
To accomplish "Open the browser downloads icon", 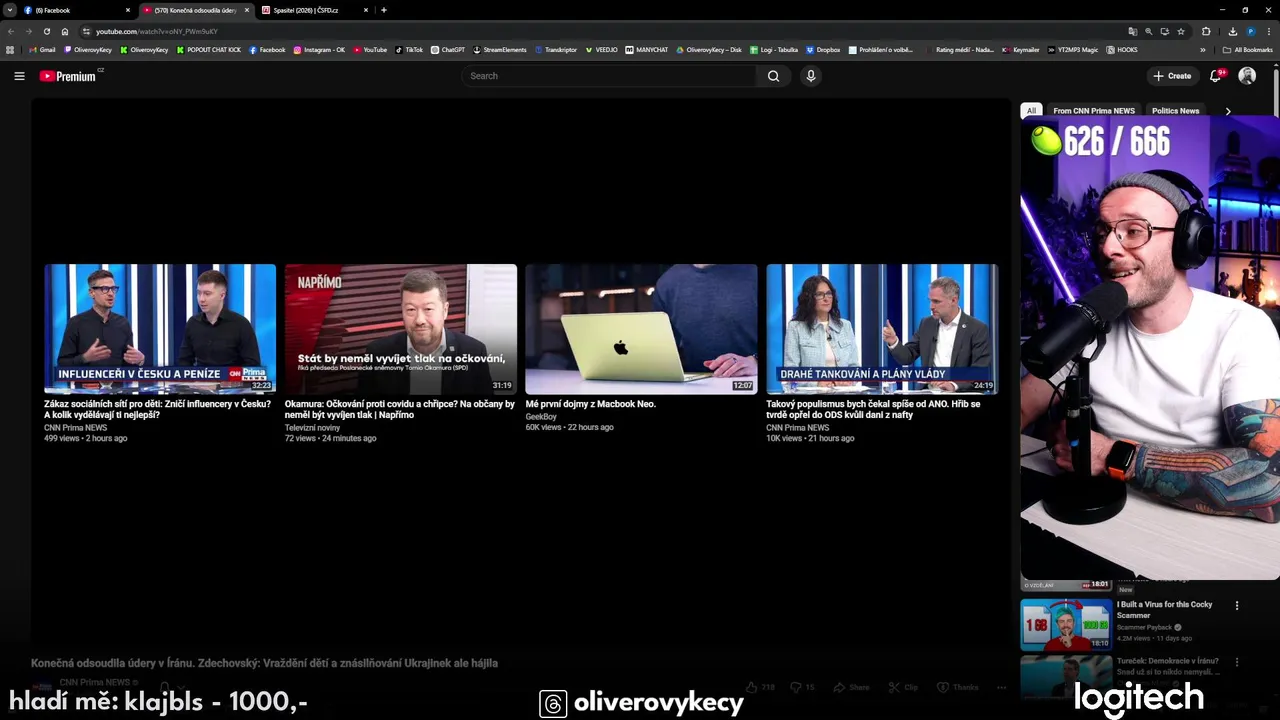I will pyautogui.click(x=1233, y=31).
